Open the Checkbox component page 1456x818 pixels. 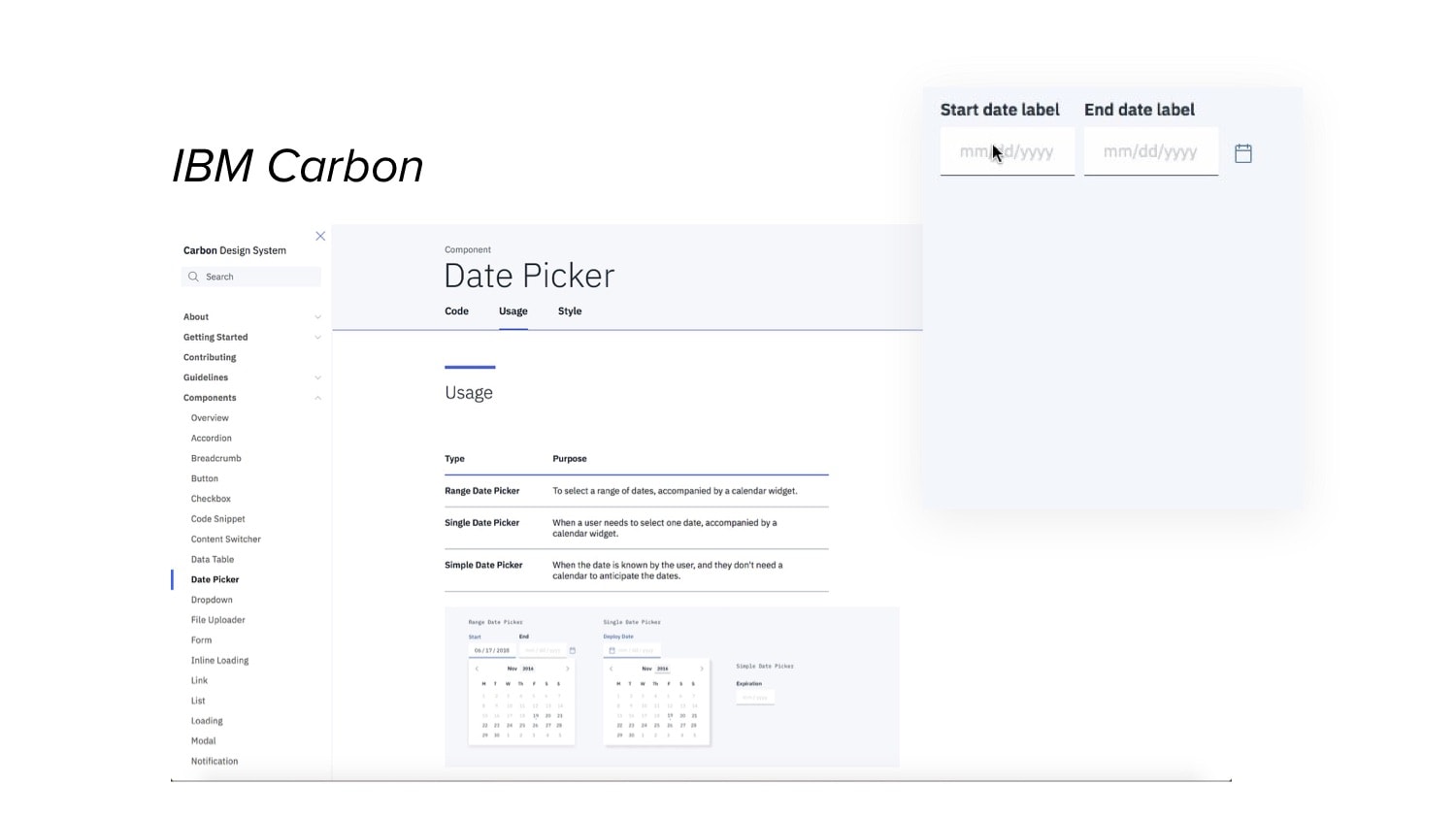(x=211, y=499)
